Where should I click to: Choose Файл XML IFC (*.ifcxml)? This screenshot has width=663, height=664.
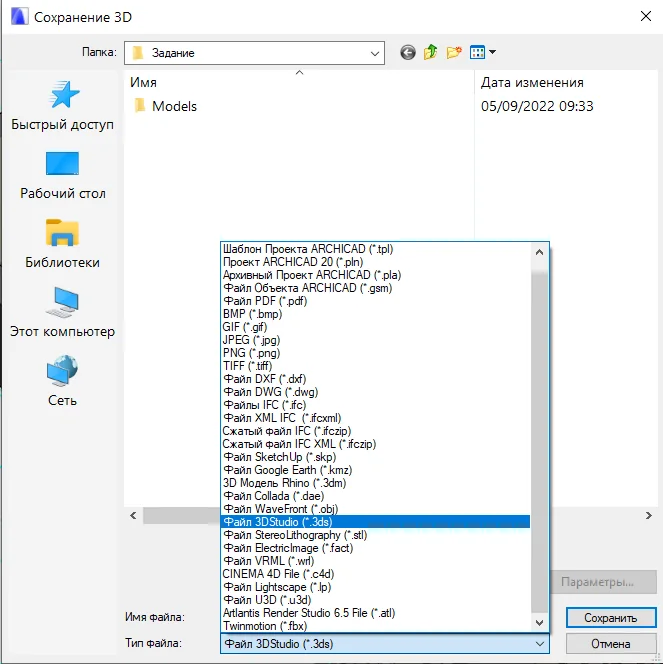375,418
